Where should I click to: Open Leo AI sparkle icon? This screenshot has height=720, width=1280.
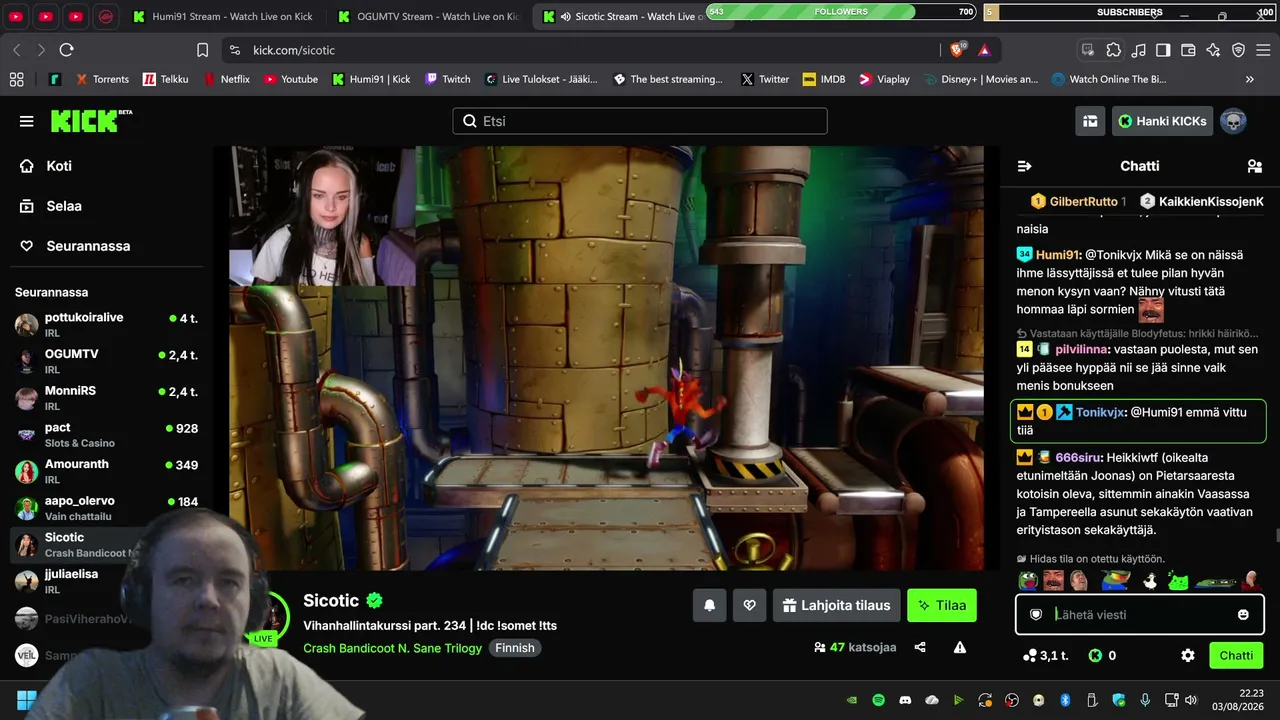pos(1213,50)
